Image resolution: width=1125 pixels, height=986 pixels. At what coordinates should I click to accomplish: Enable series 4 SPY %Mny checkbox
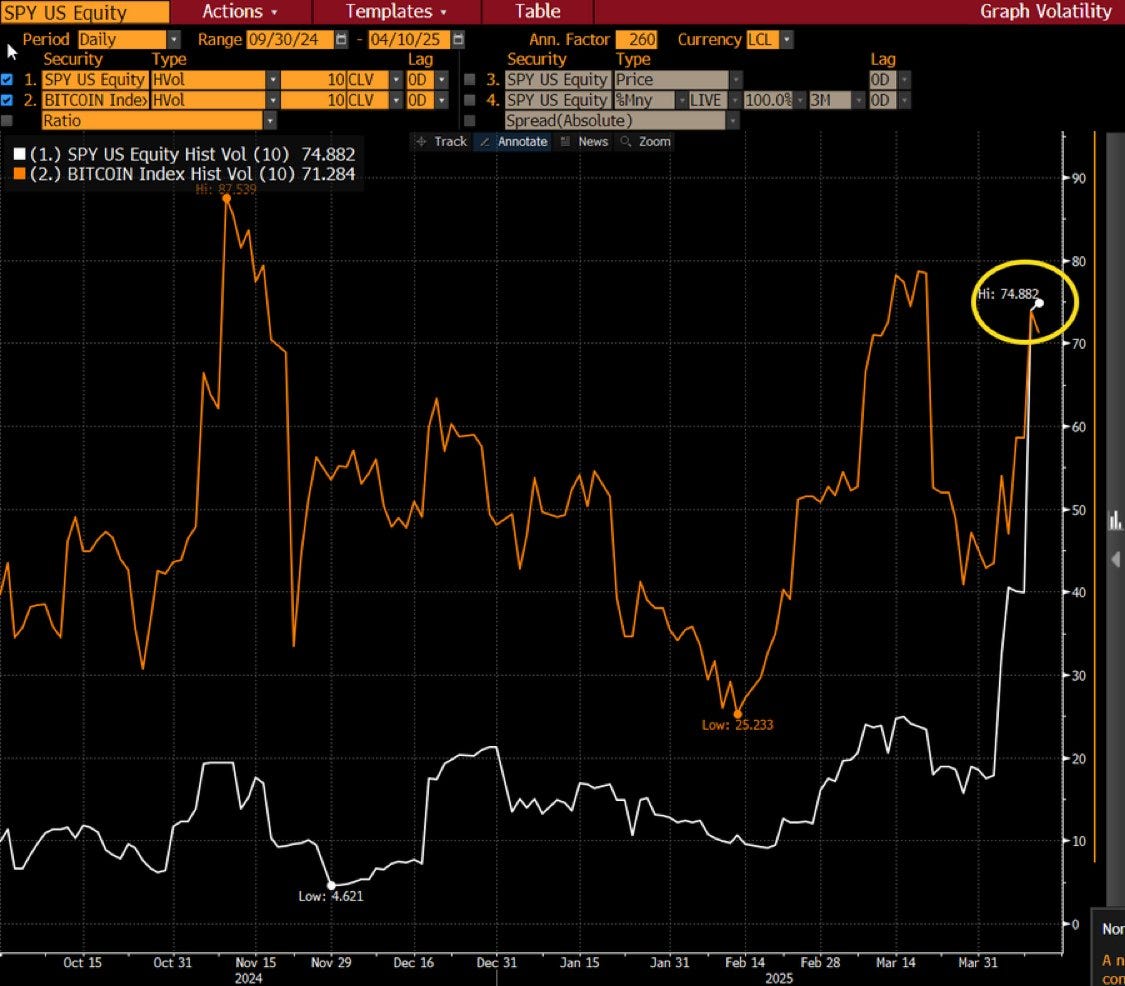click(469, 100)
